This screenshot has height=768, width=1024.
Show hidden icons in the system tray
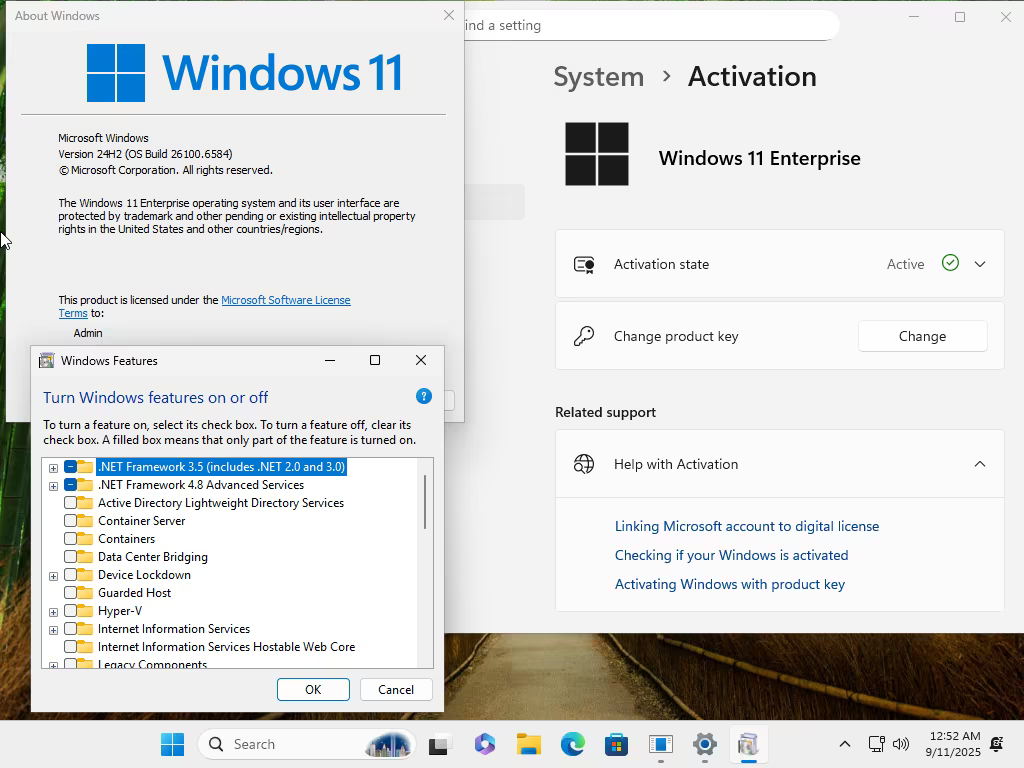(x=844, y=744)
